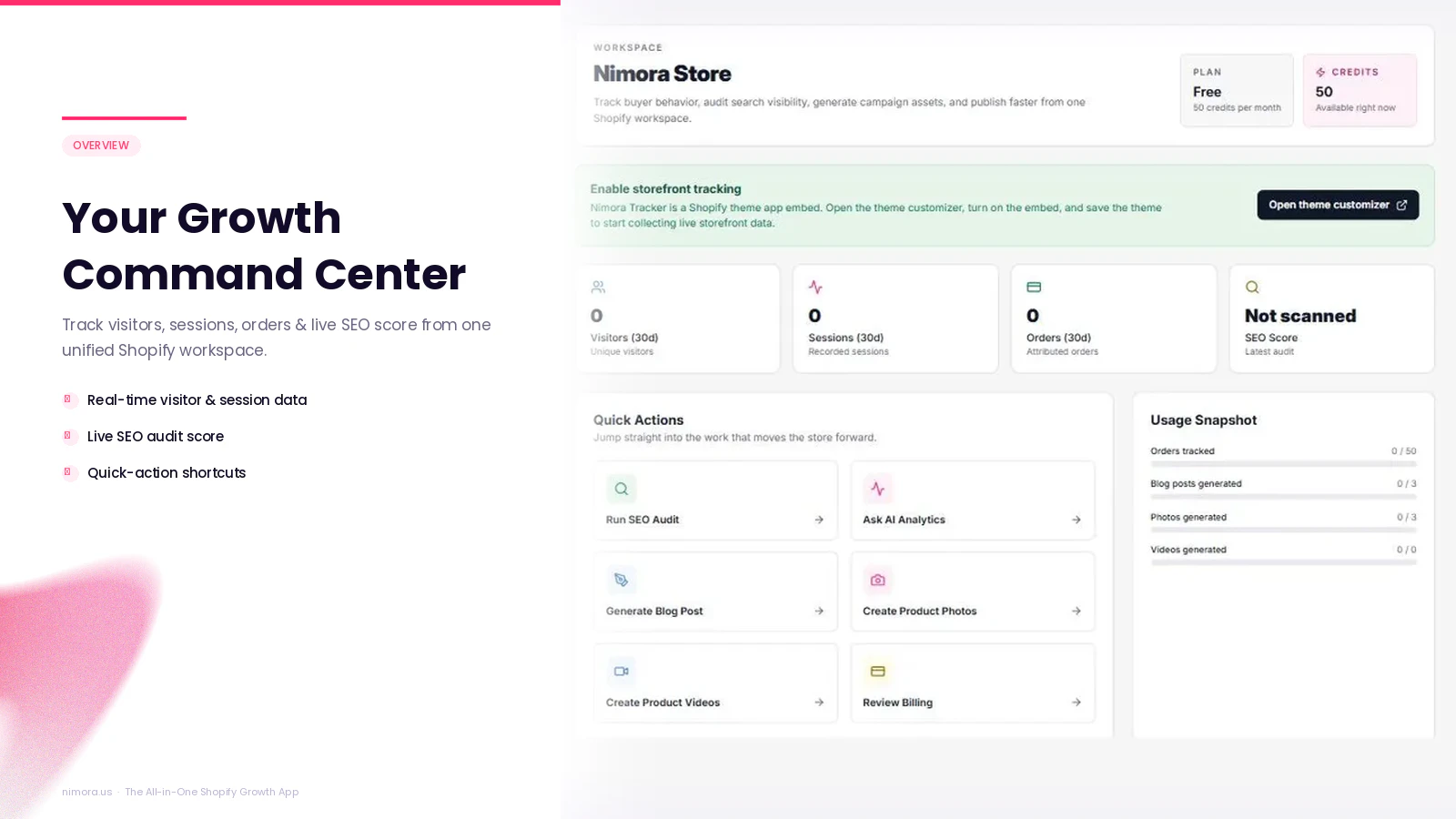Click the arrow on Create Product Videos

point(819,703)
